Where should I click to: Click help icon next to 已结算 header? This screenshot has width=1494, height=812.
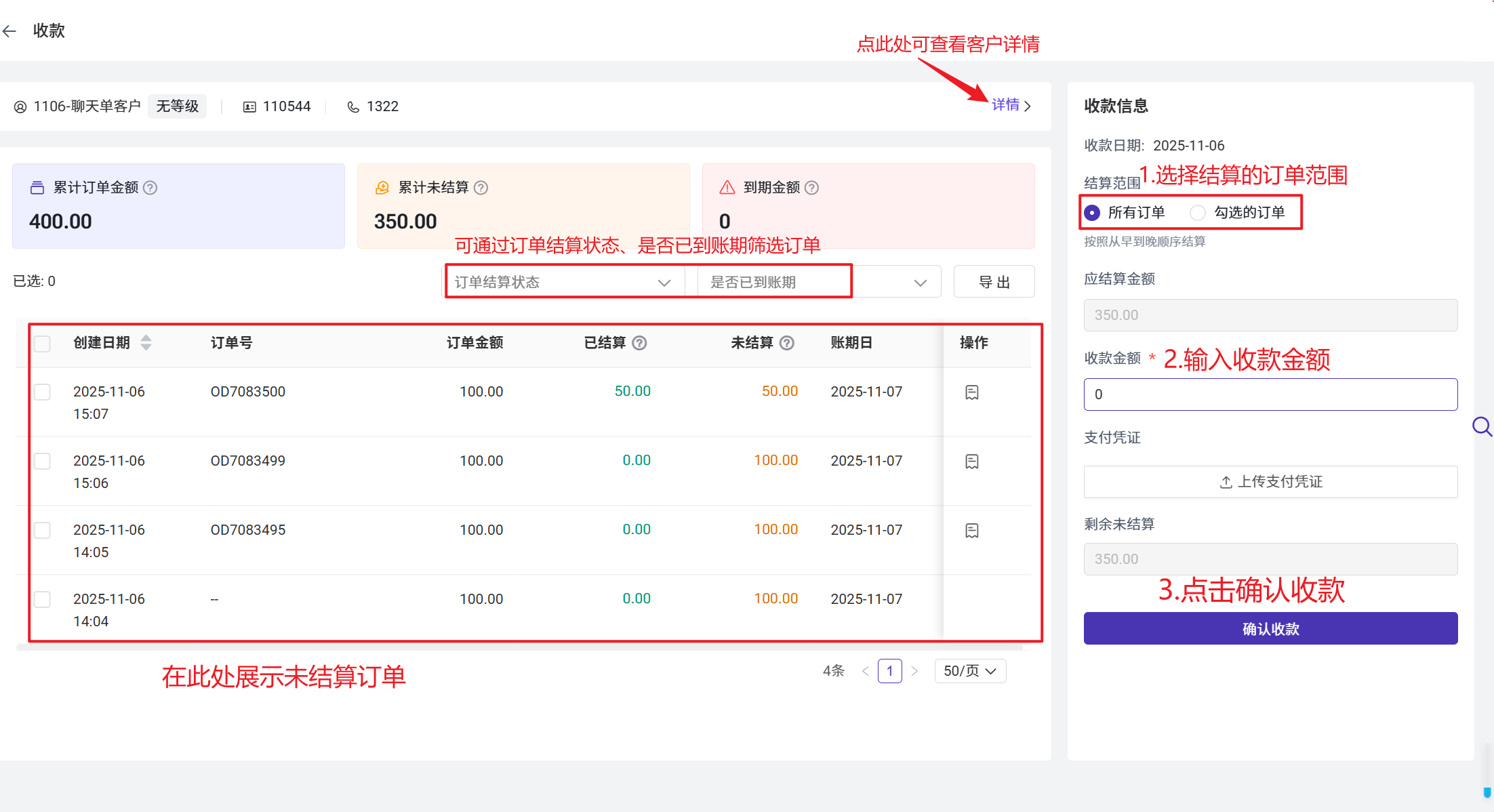[639, 343]
